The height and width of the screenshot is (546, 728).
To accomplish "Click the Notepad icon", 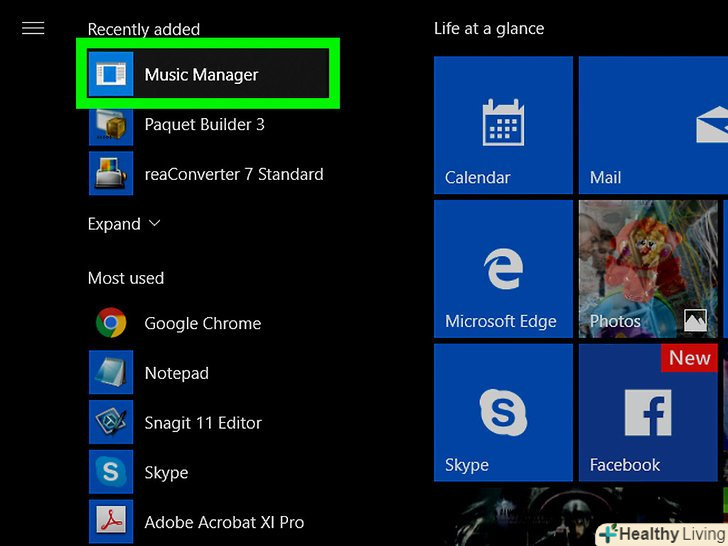I will pos(111,372).
